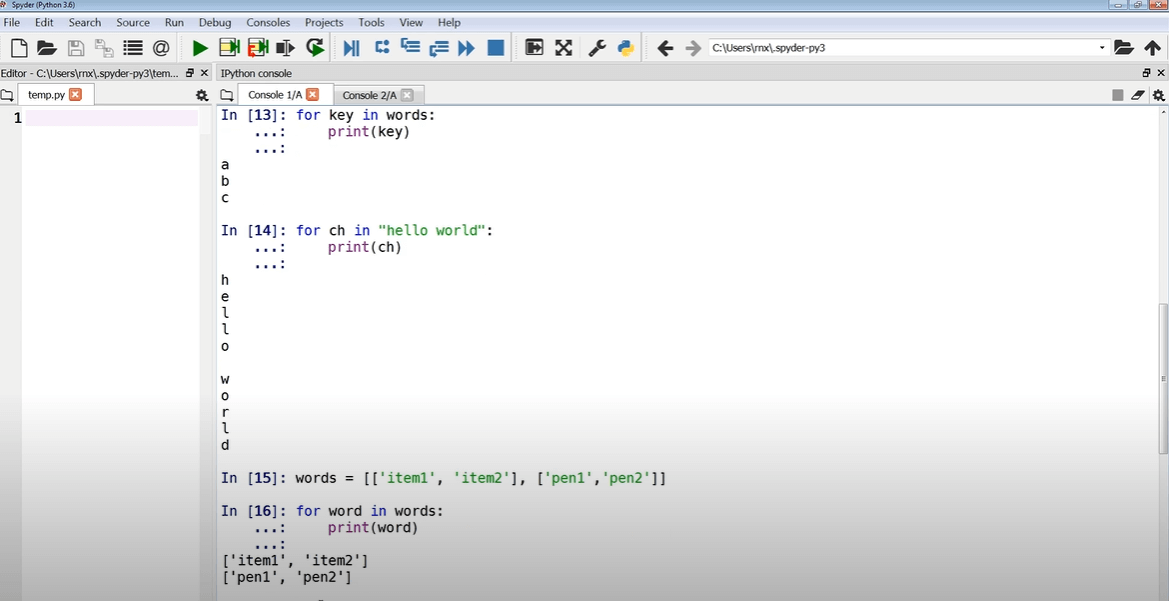The width and height of the screenshot is (1169, 601).
Task: Switch to the Console 2/A tab
Action: [379, 95]
